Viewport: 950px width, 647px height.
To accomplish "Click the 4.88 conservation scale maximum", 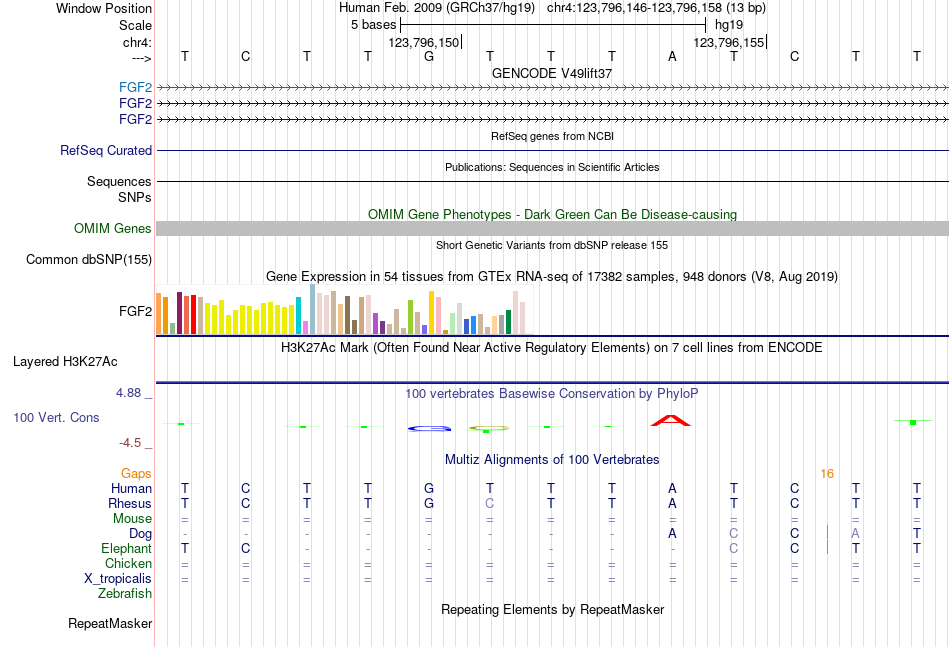I will (x=128, y=393).
